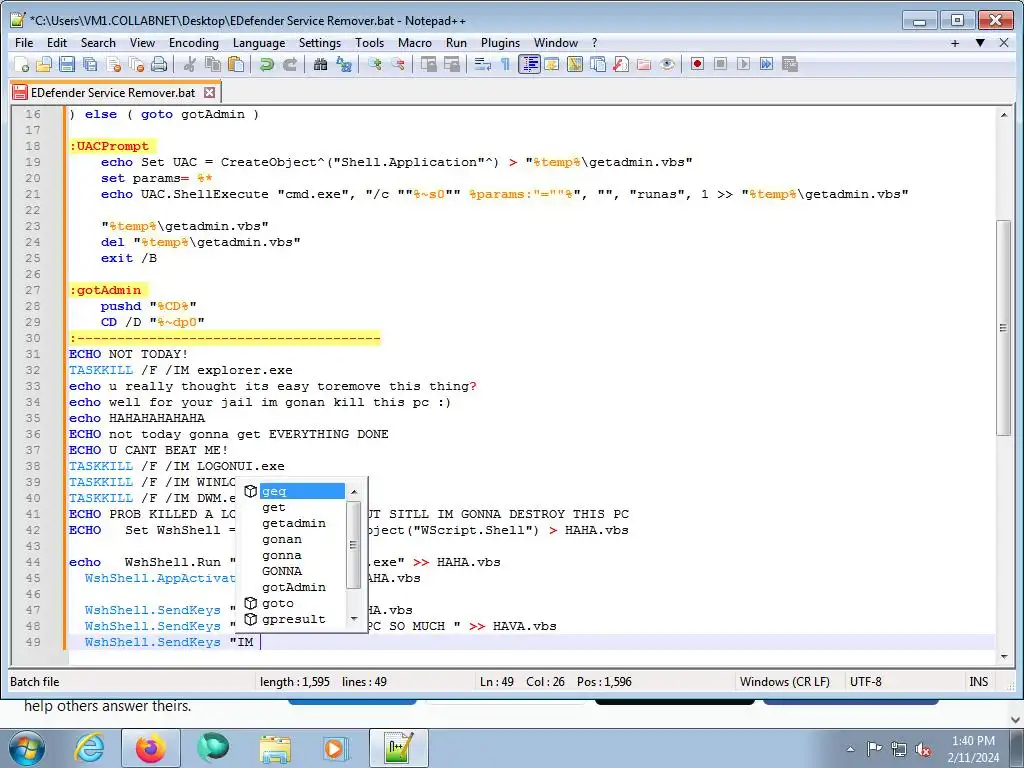Open the Document List icon
The image size is (1024, 768).
[x=598, y=64]
